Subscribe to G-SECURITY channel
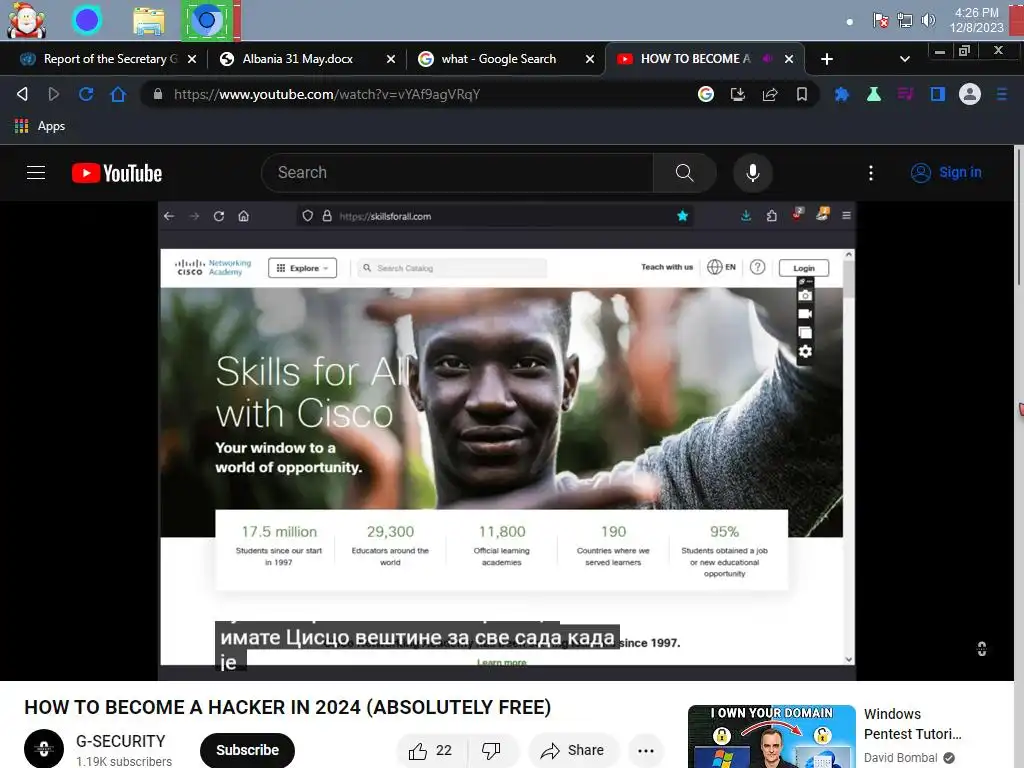Viewport: 1024px width, 768px height. [247, 750]
